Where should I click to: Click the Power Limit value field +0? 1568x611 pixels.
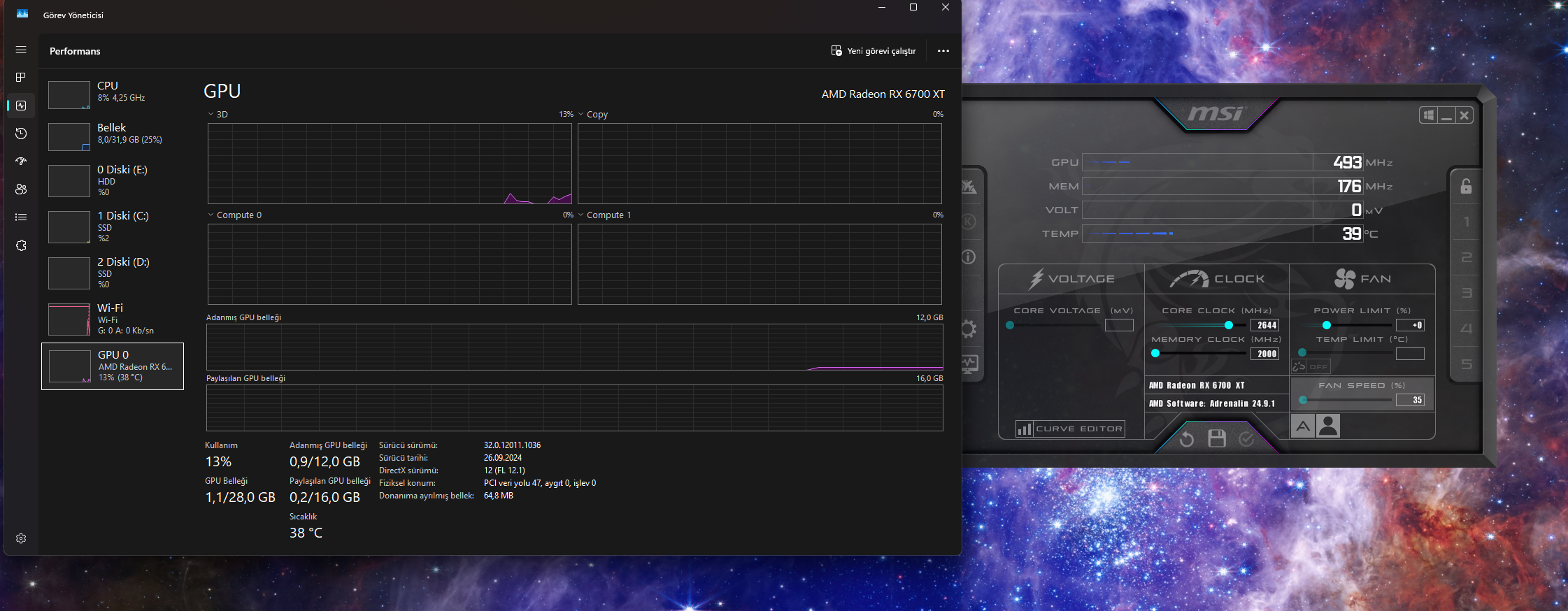point(1410,325)
